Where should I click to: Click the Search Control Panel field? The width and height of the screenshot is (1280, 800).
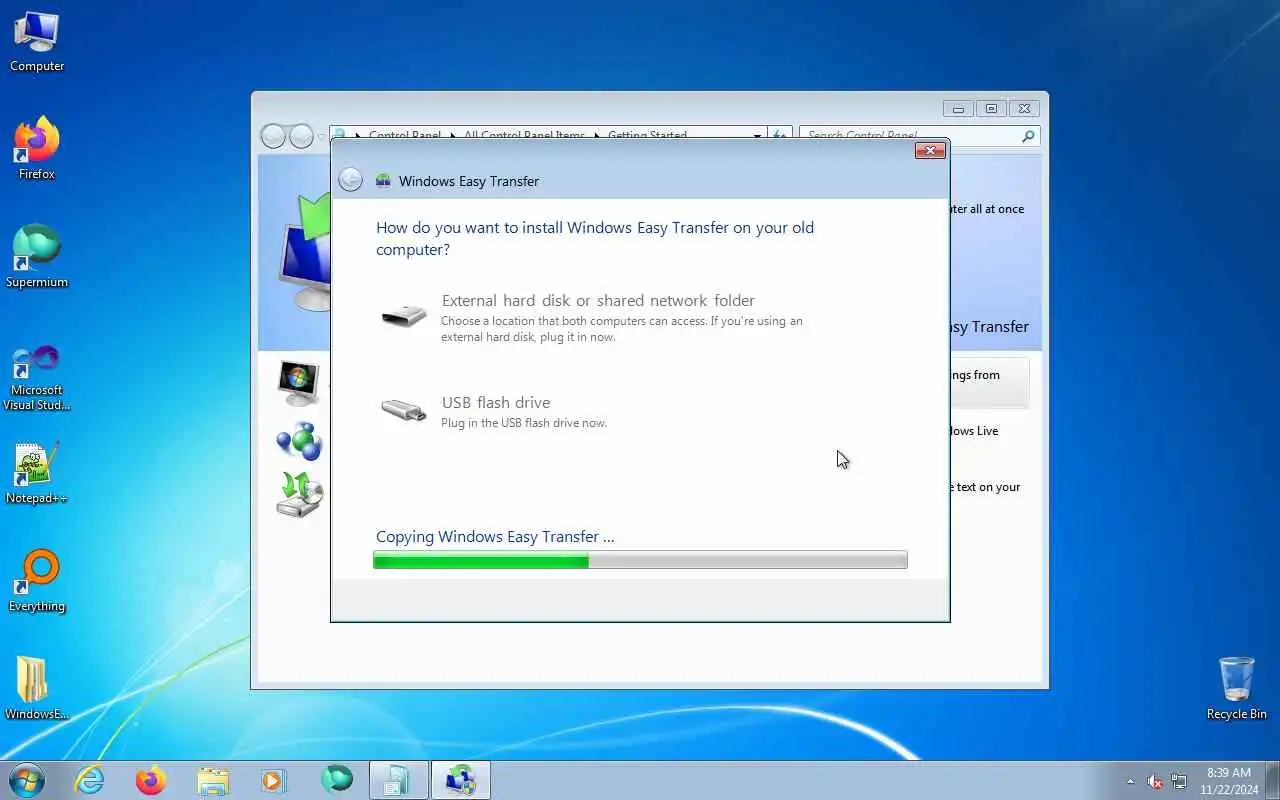919,136
